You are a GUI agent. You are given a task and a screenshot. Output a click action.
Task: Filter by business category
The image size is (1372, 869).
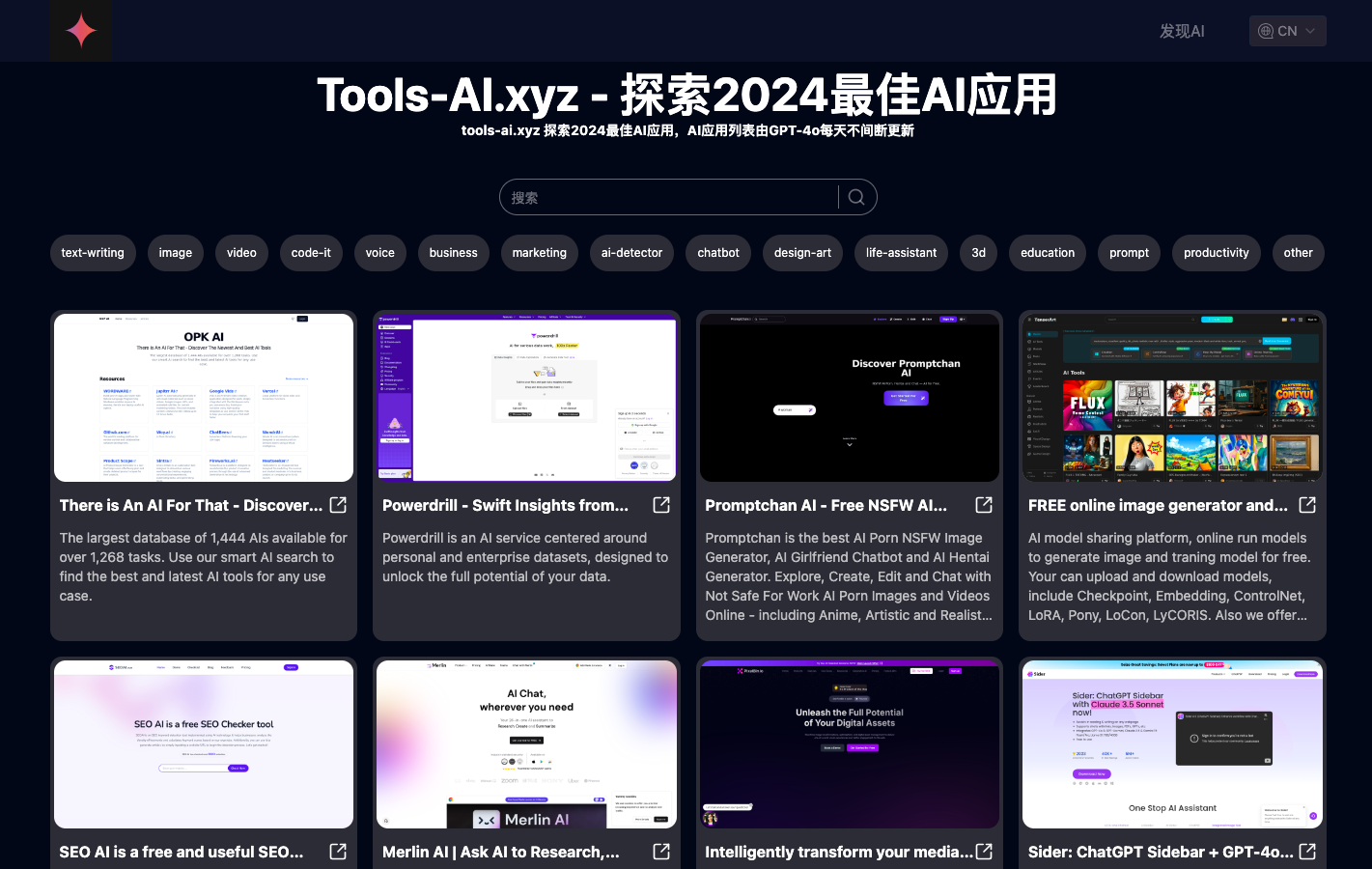[x=454, y=253]
